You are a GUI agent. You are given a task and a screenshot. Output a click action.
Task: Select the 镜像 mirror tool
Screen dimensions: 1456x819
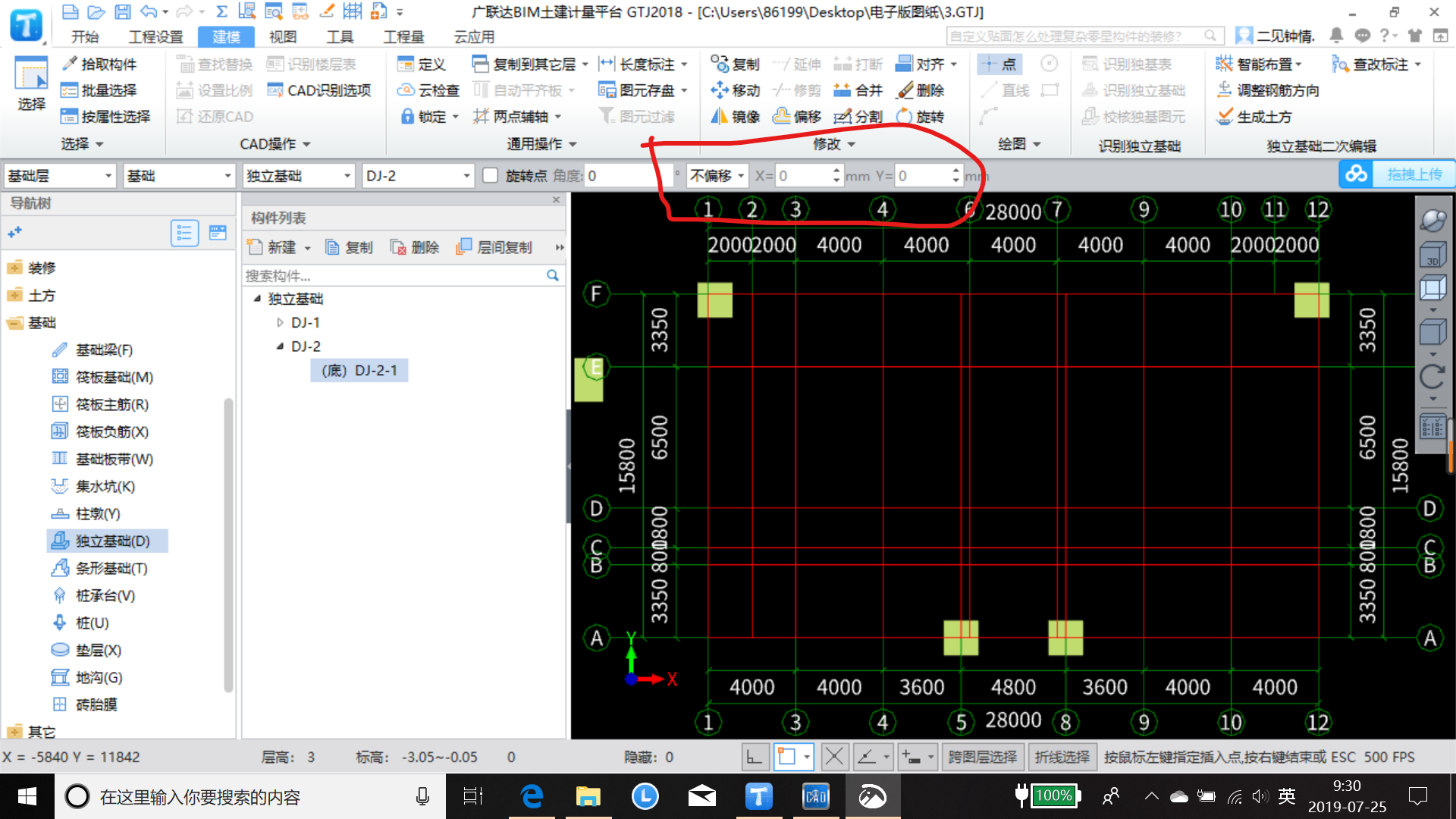tap(735, 116)
